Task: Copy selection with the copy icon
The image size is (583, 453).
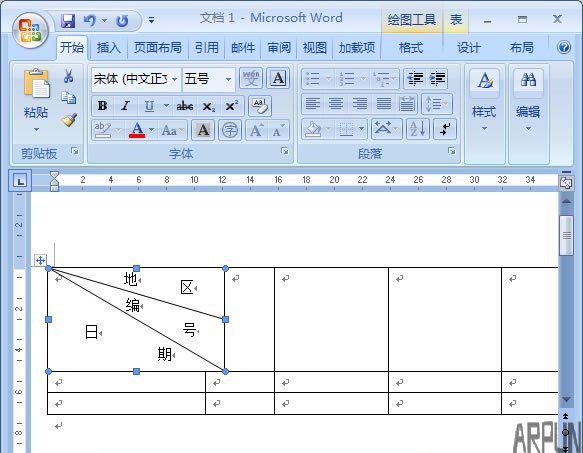Action: pos(68,97)
